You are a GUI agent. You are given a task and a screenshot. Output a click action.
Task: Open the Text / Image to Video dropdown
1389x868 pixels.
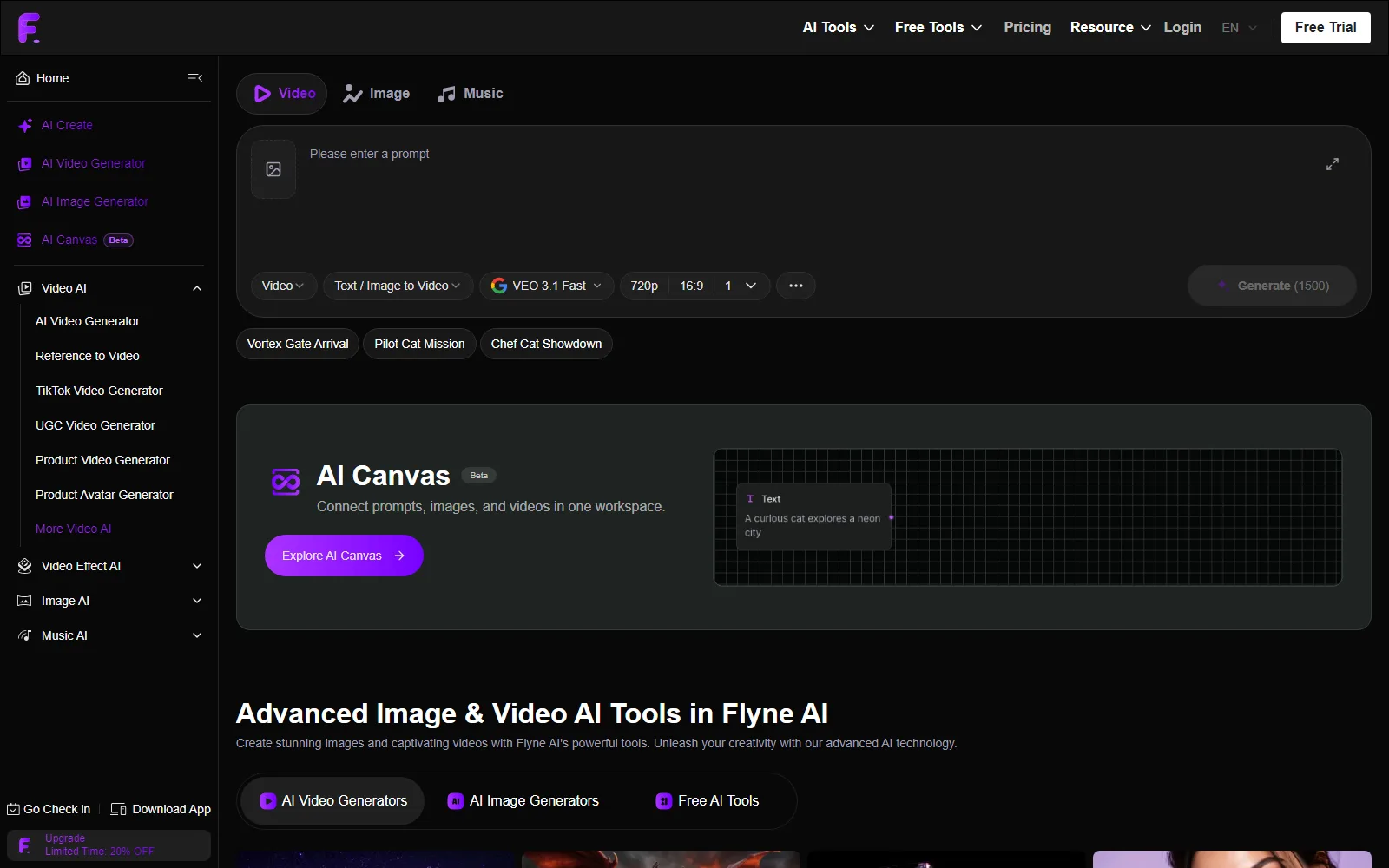pyautogui.click(x=398, y=286)
